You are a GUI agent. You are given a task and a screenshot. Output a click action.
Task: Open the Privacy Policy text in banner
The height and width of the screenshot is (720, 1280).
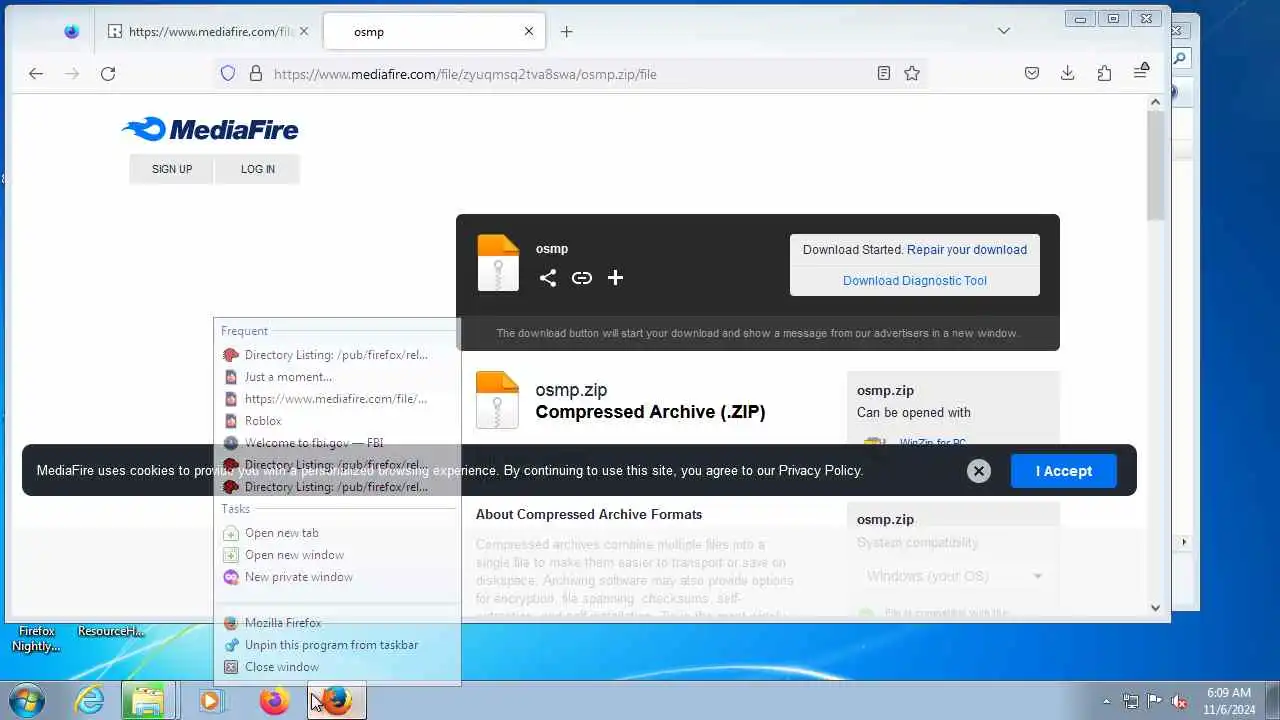[x=820, y=471]
